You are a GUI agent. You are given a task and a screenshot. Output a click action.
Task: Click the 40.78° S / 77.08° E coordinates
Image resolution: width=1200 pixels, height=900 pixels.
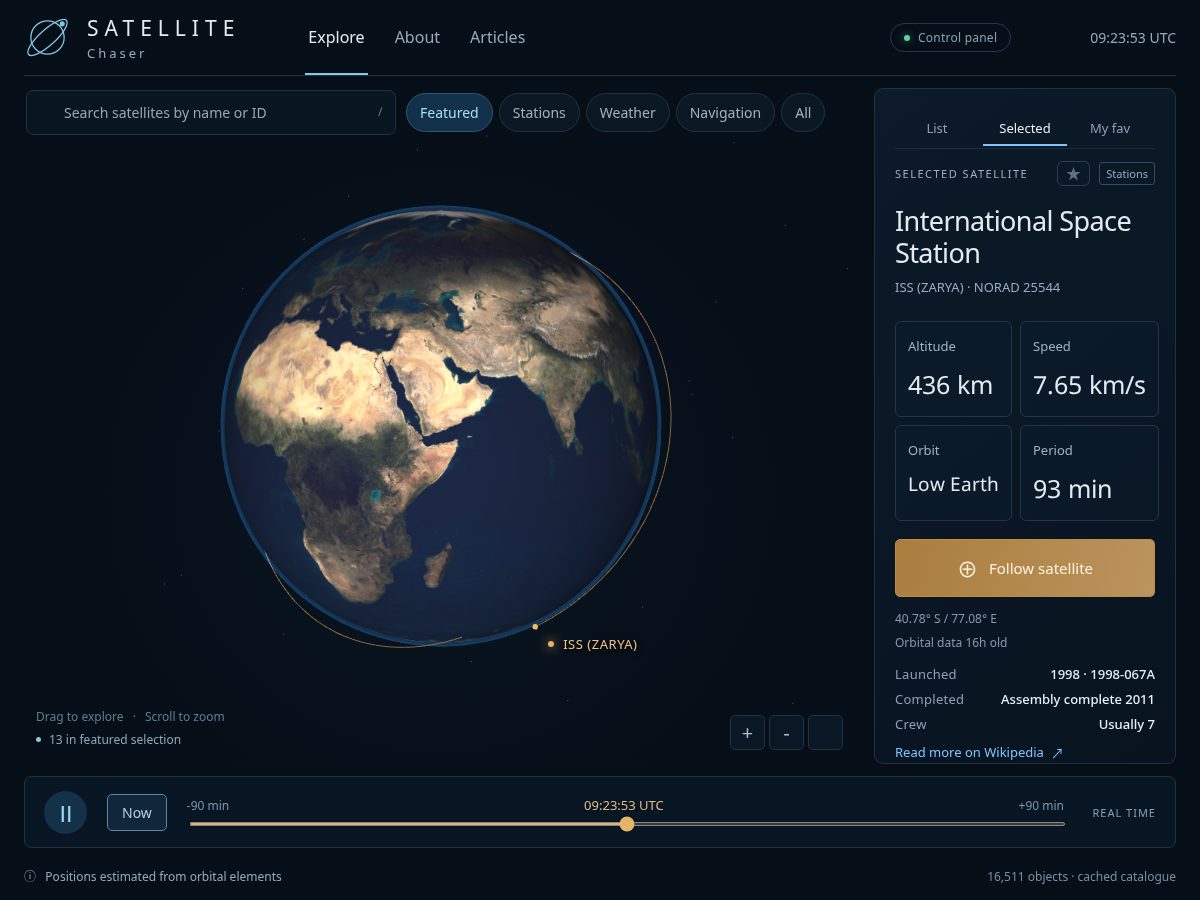[x=946, y=619]
